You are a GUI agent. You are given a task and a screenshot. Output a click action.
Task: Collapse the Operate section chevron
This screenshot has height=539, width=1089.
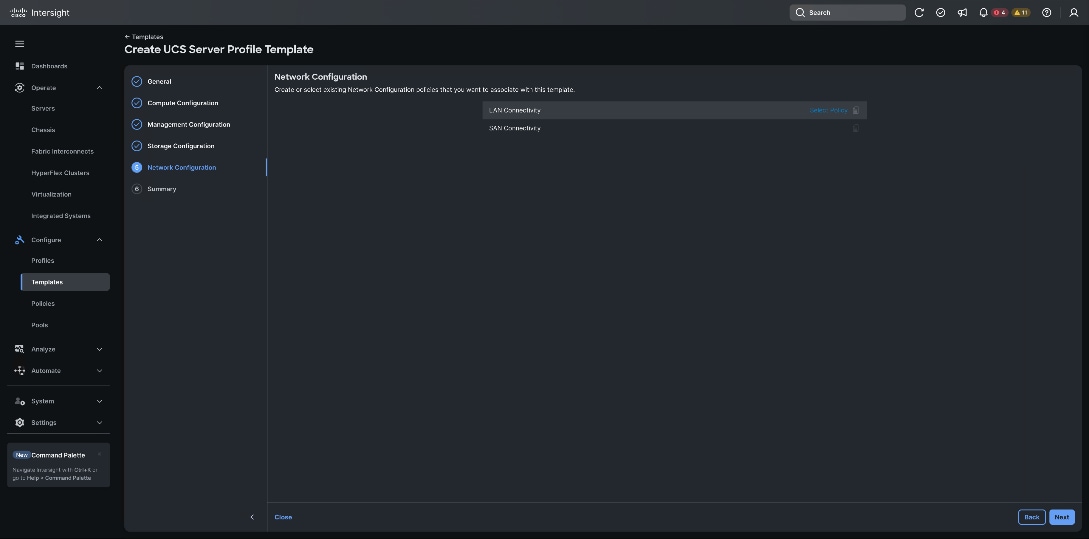pos(99,88)
